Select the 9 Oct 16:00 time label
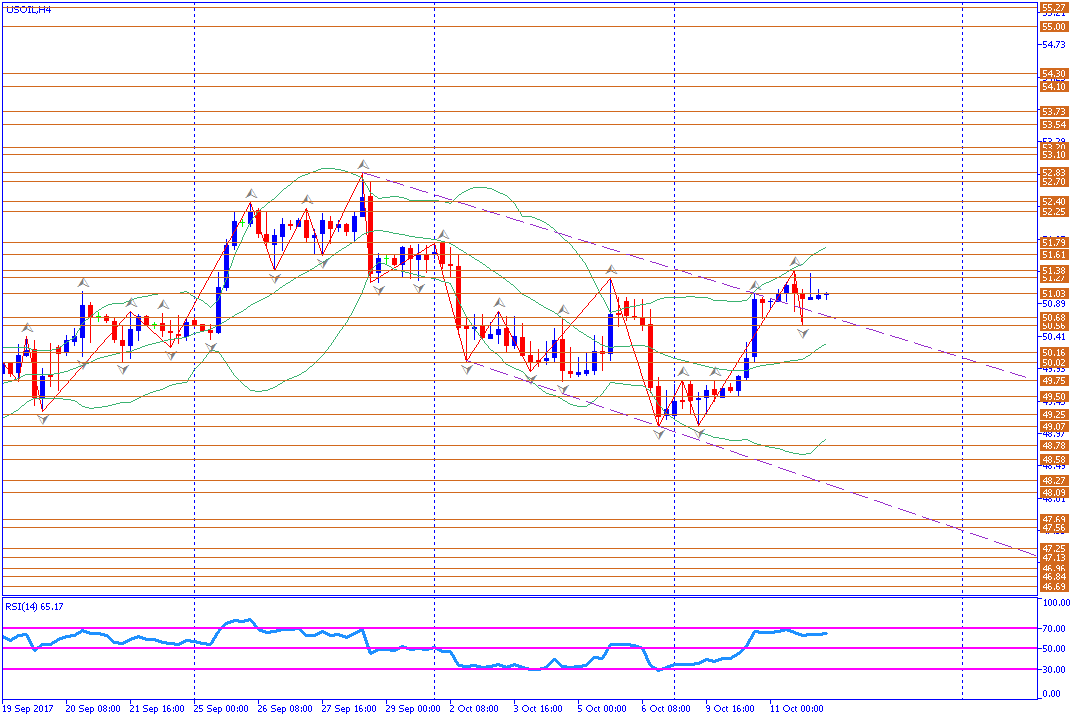Image resolution: width=1080 pixels, height=720 pixels. pyautogui.click(x=730, y=708)
